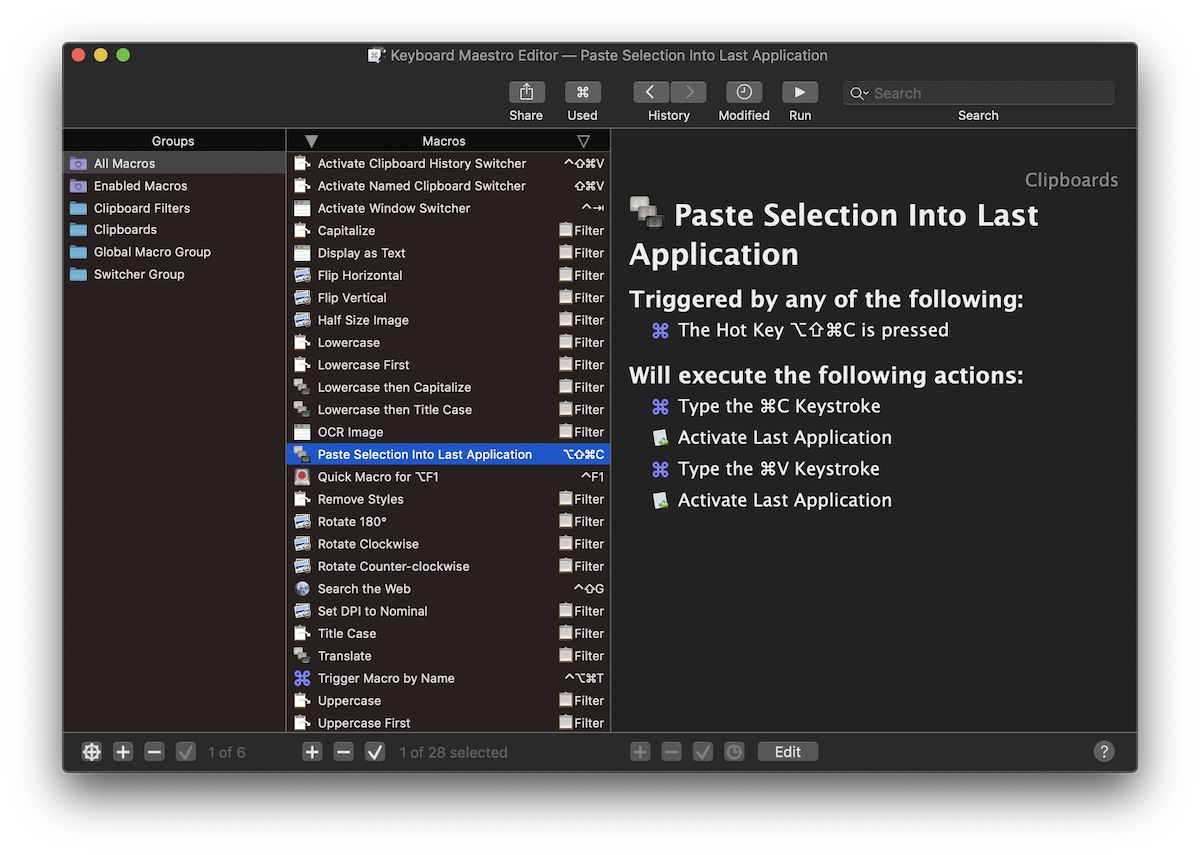Select the Remove Styles macro
This screenshot has height=855, width=1200.
pyautogui.click(x=448, y=499)
